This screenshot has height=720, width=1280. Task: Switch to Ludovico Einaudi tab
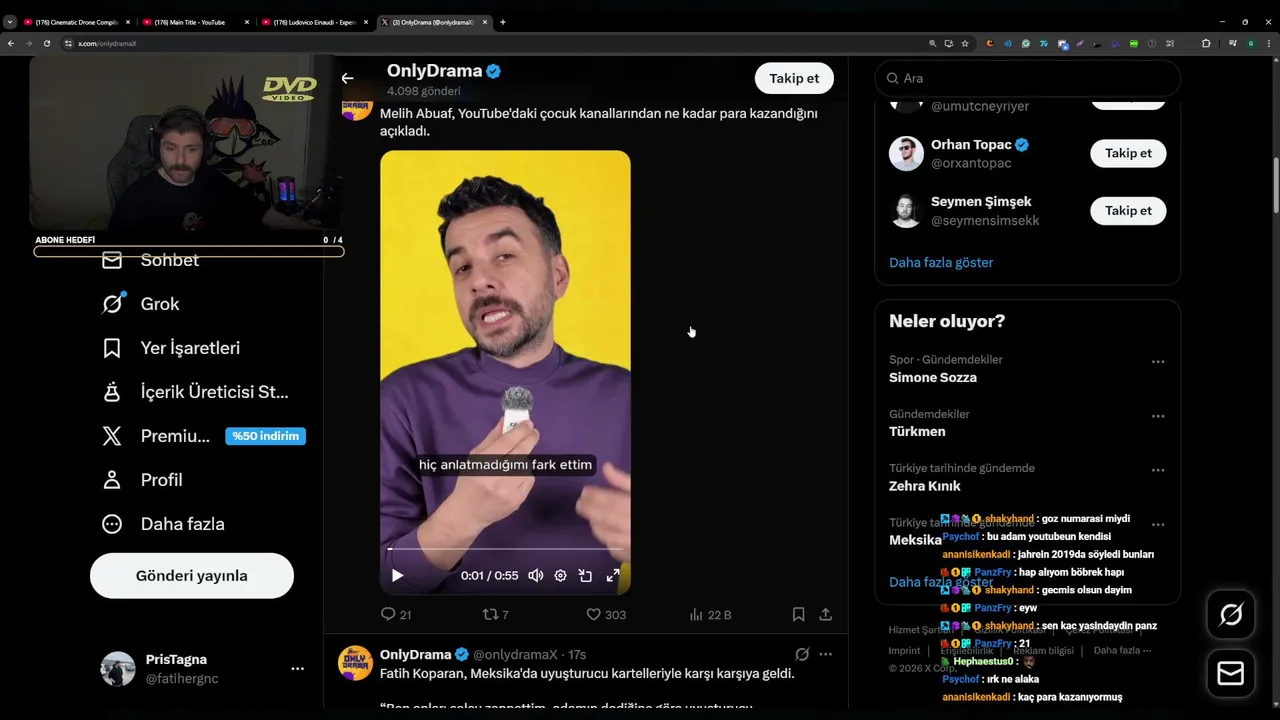click(x=314, y=22)
